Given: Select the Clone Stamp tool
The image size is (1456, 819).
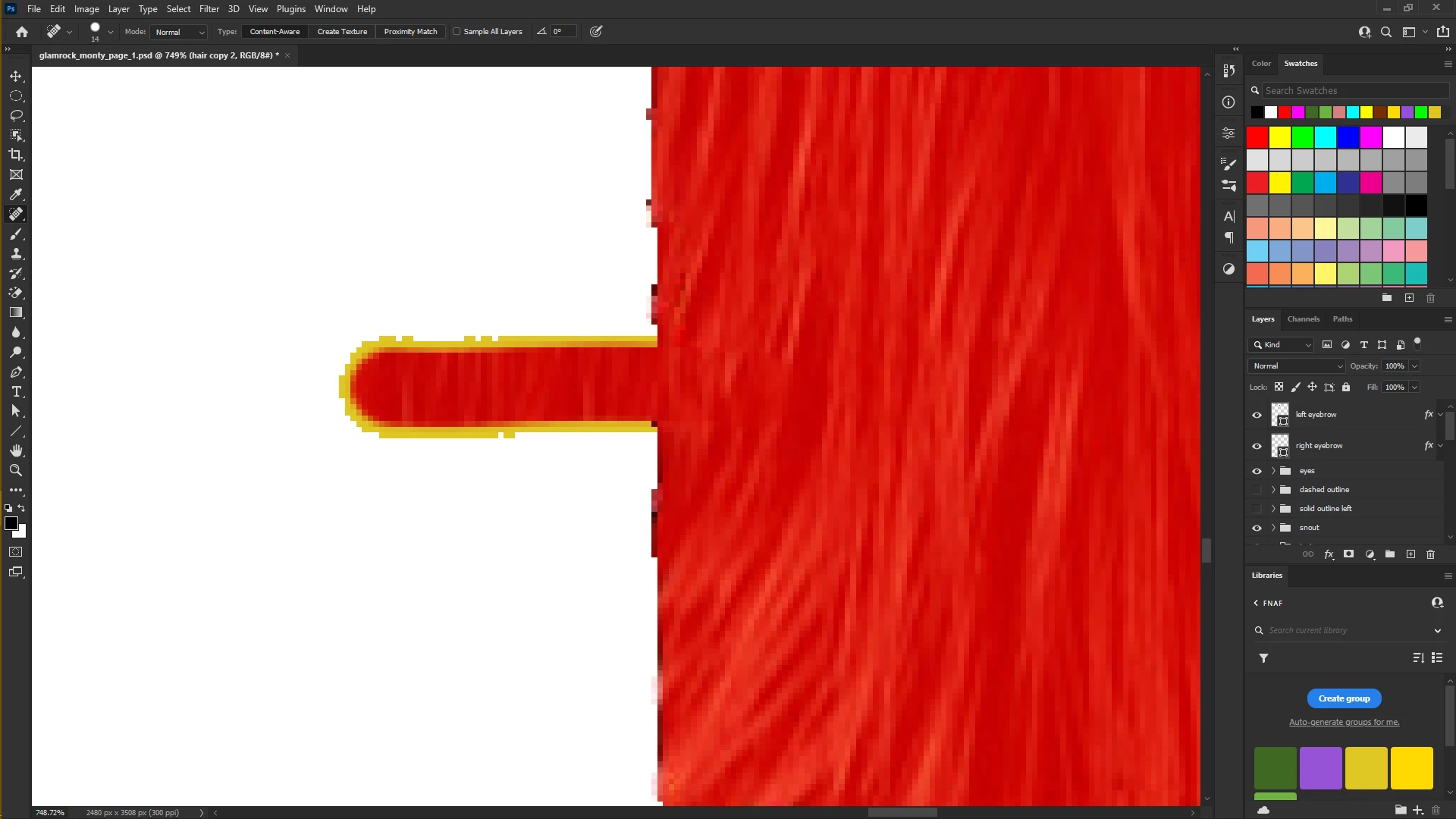Looking at the screenshot, I should coord(16,254).
